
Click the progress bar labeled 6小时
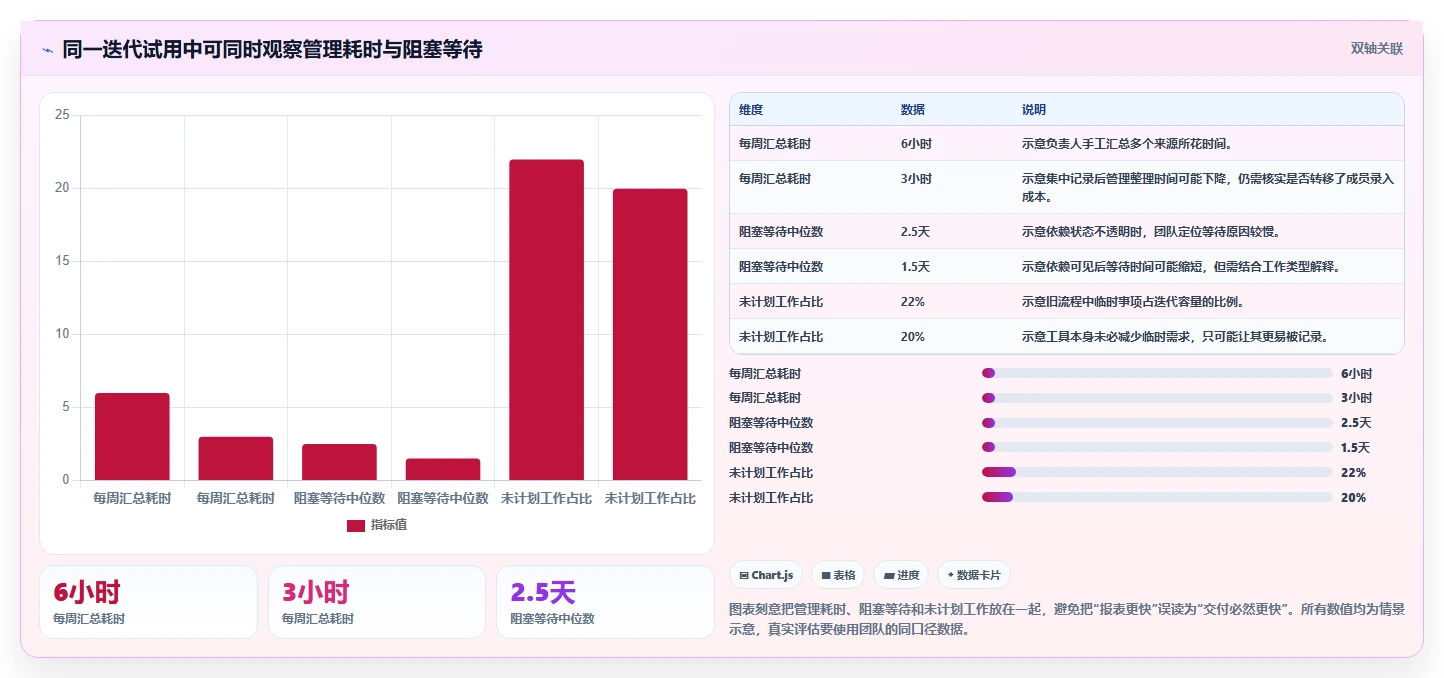pos(1157,373)
